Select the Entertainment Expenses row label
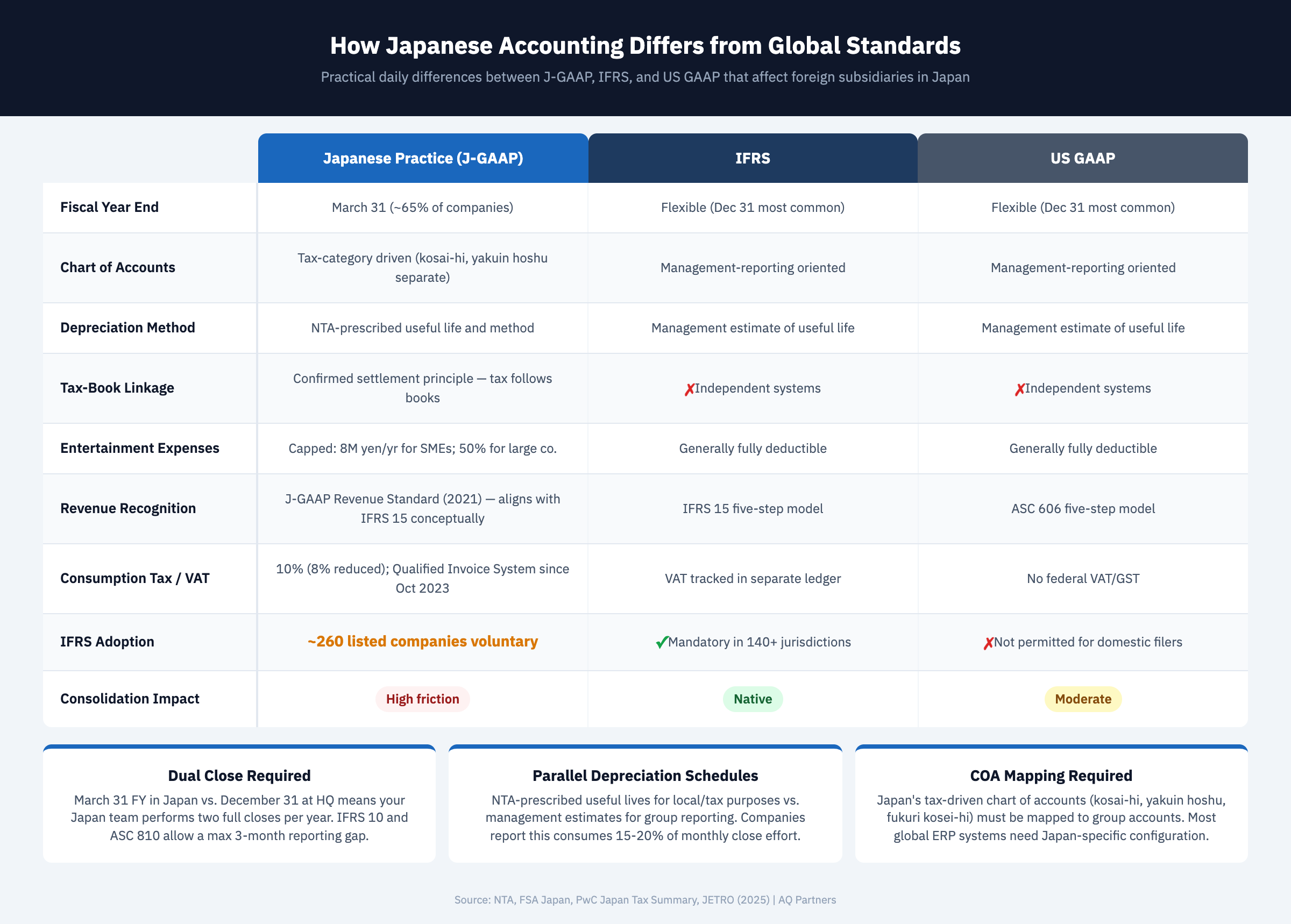This screenshot has width=1291, height=924. pyautogui.click(x=139, y=449)
